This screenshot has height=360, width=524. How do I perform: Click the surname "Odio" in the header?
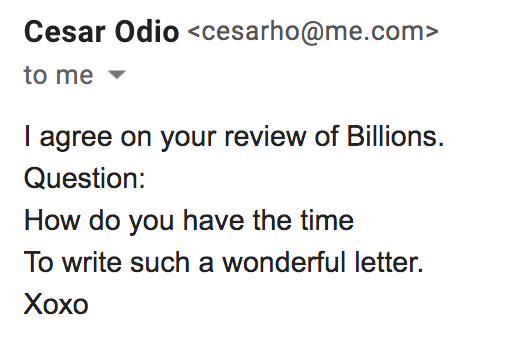(147, 32)
